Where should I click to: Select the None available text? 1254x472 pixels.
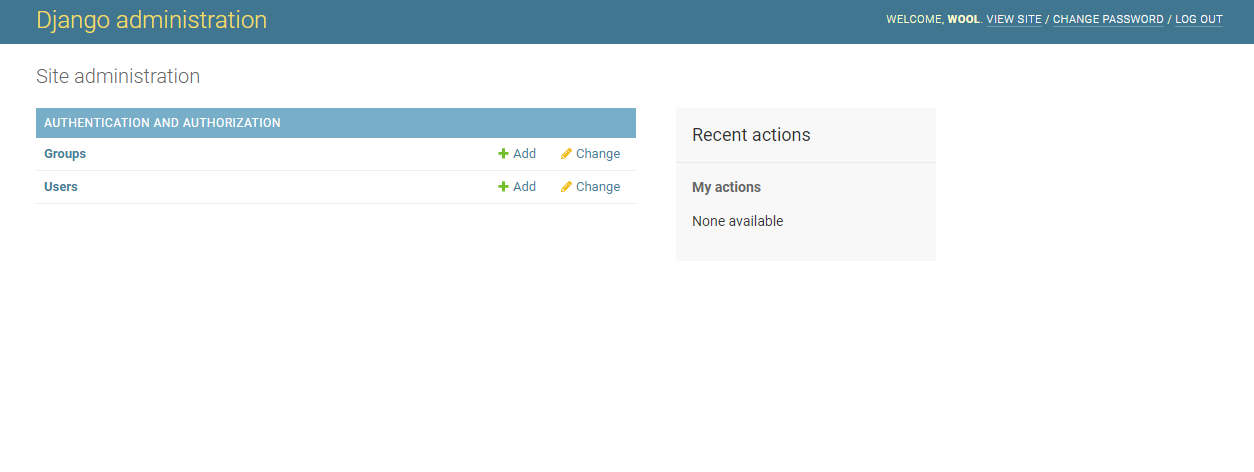pyautogui.click(x=738, y=221)
